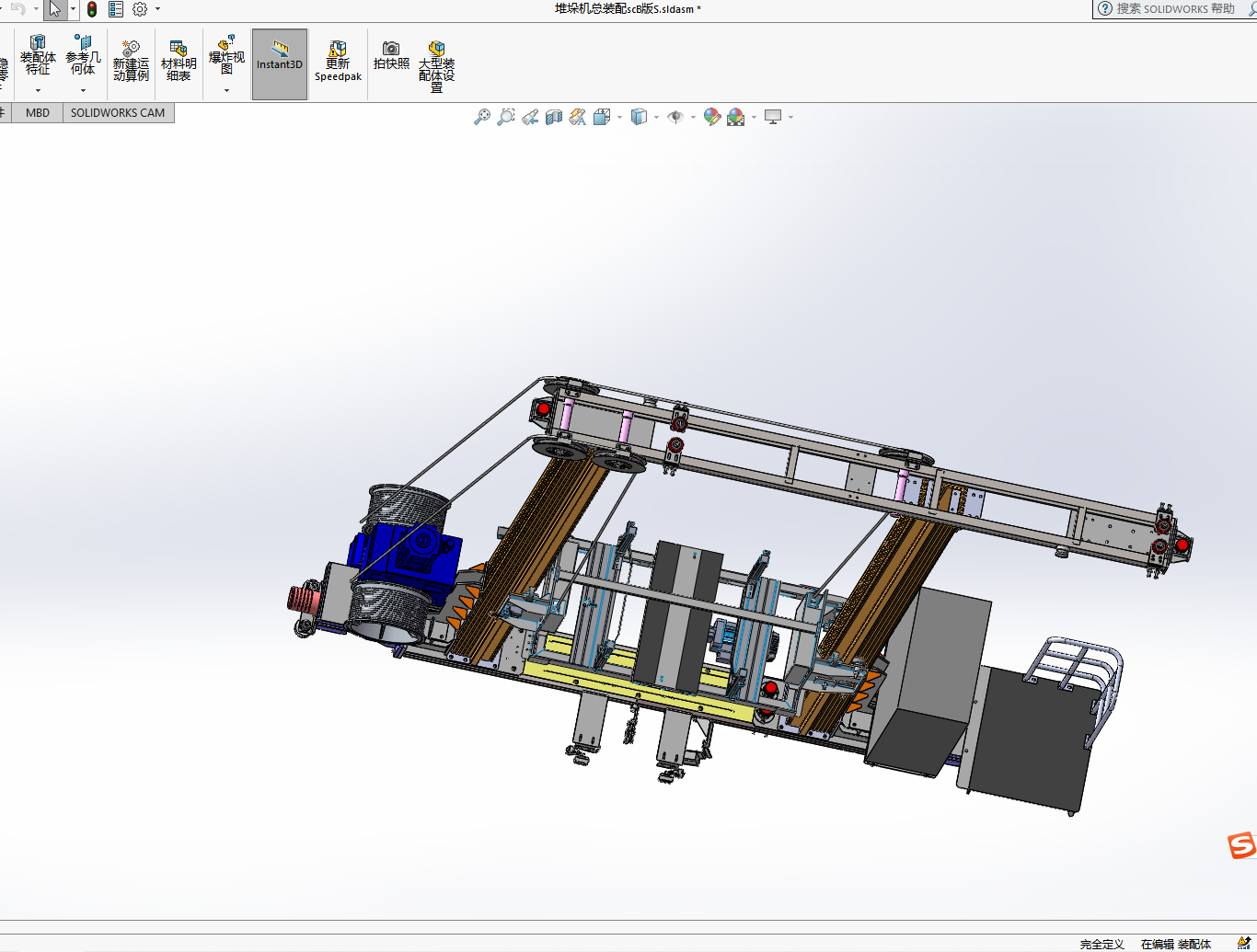Click the View Settings monitor icon

[x=773, y=117]
